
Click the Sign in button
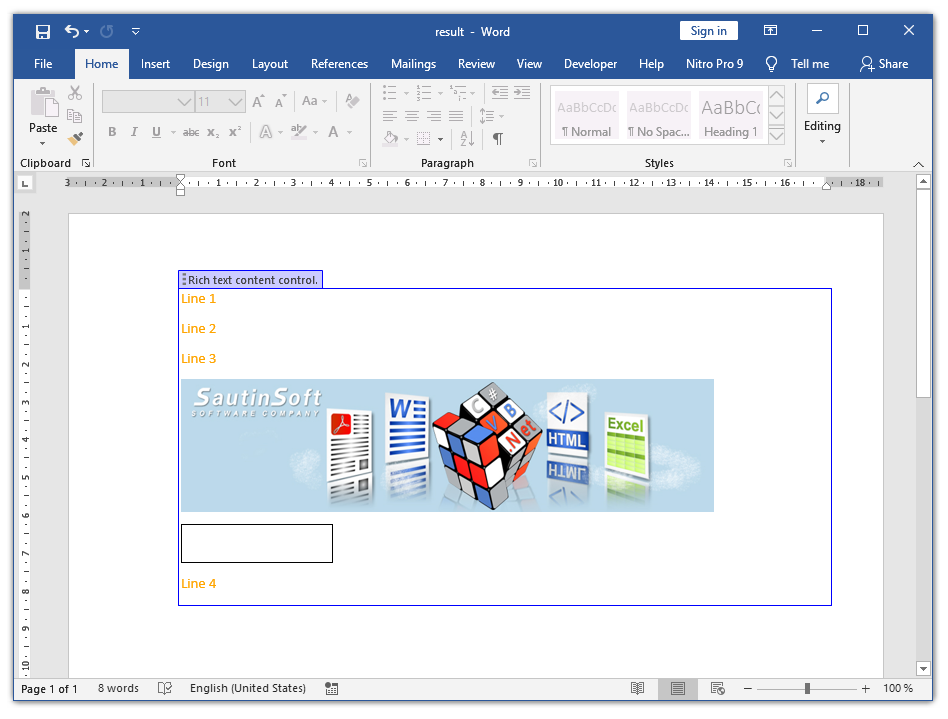pos(708,31)
